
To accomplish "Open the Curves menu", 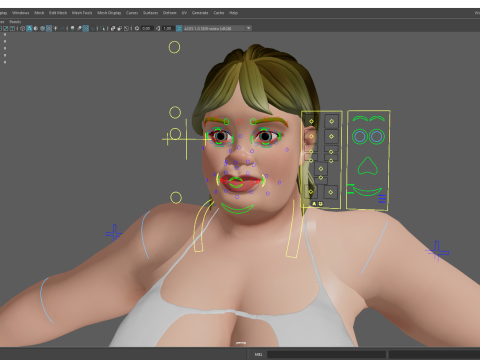I will pos(132,13).
